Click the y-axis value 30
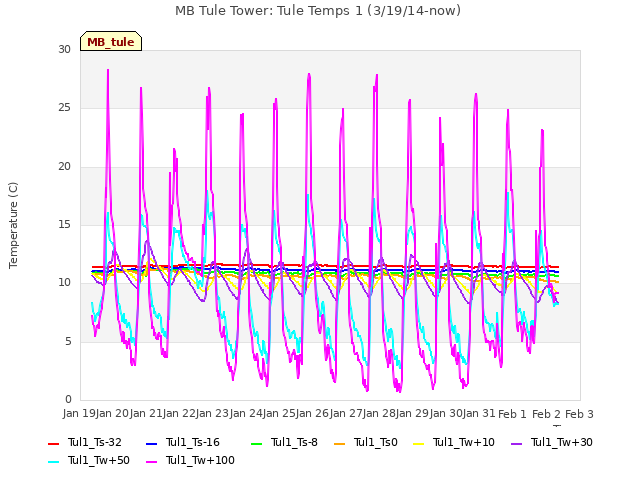Screen dimensions: 640x480 (x=64, y=50)
